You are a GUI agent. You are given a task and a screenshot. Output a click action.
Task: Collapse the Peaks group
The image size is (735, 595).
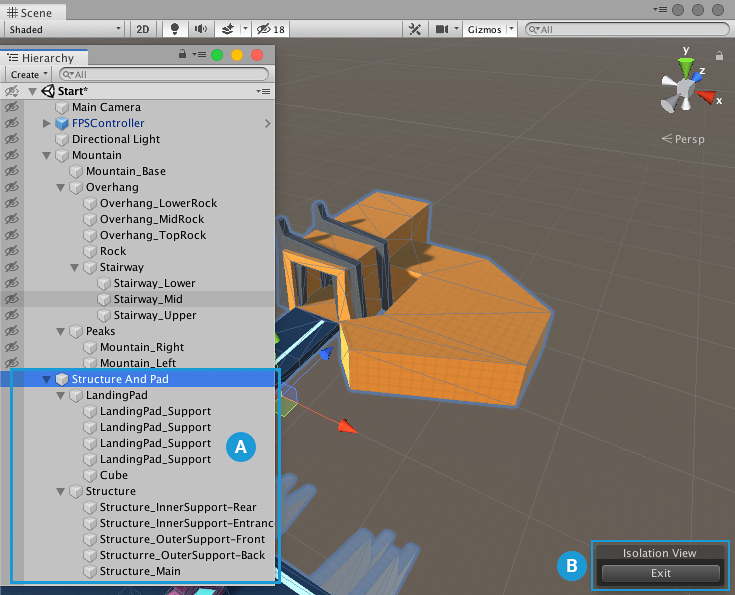point(60,331)
